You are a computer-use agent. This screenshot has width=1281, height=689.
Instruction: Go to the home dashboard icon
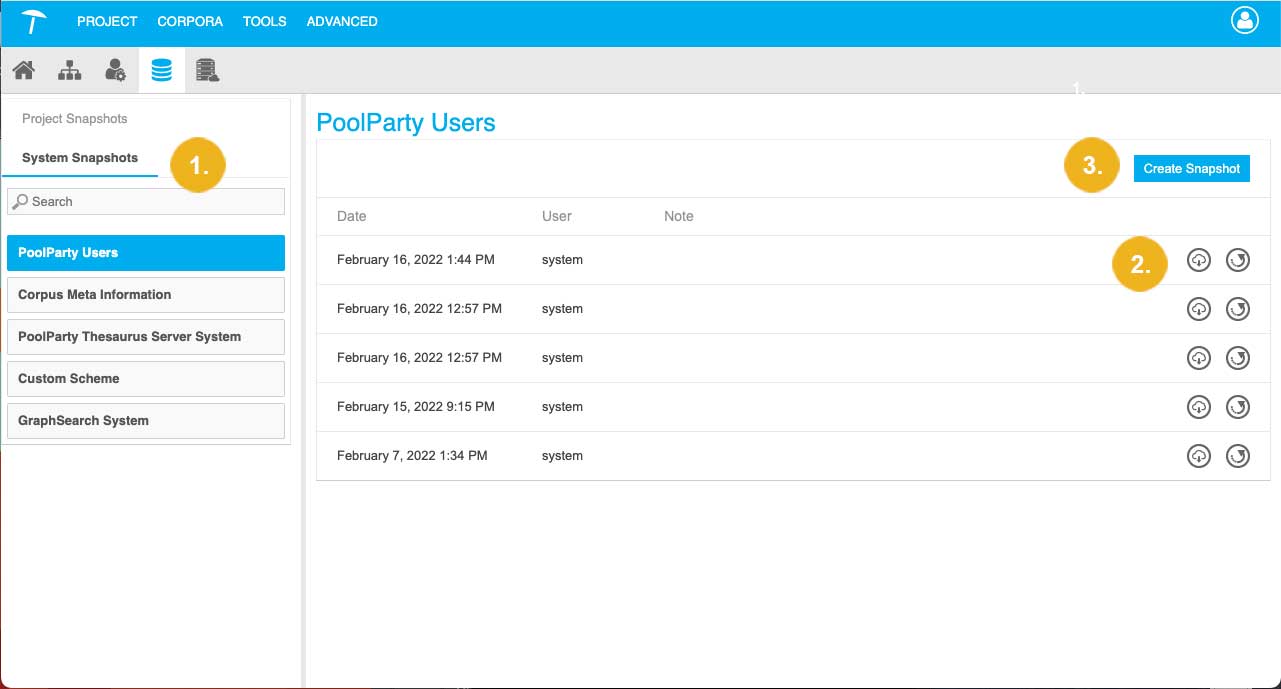pyautogui.click(x=24, y=71)
